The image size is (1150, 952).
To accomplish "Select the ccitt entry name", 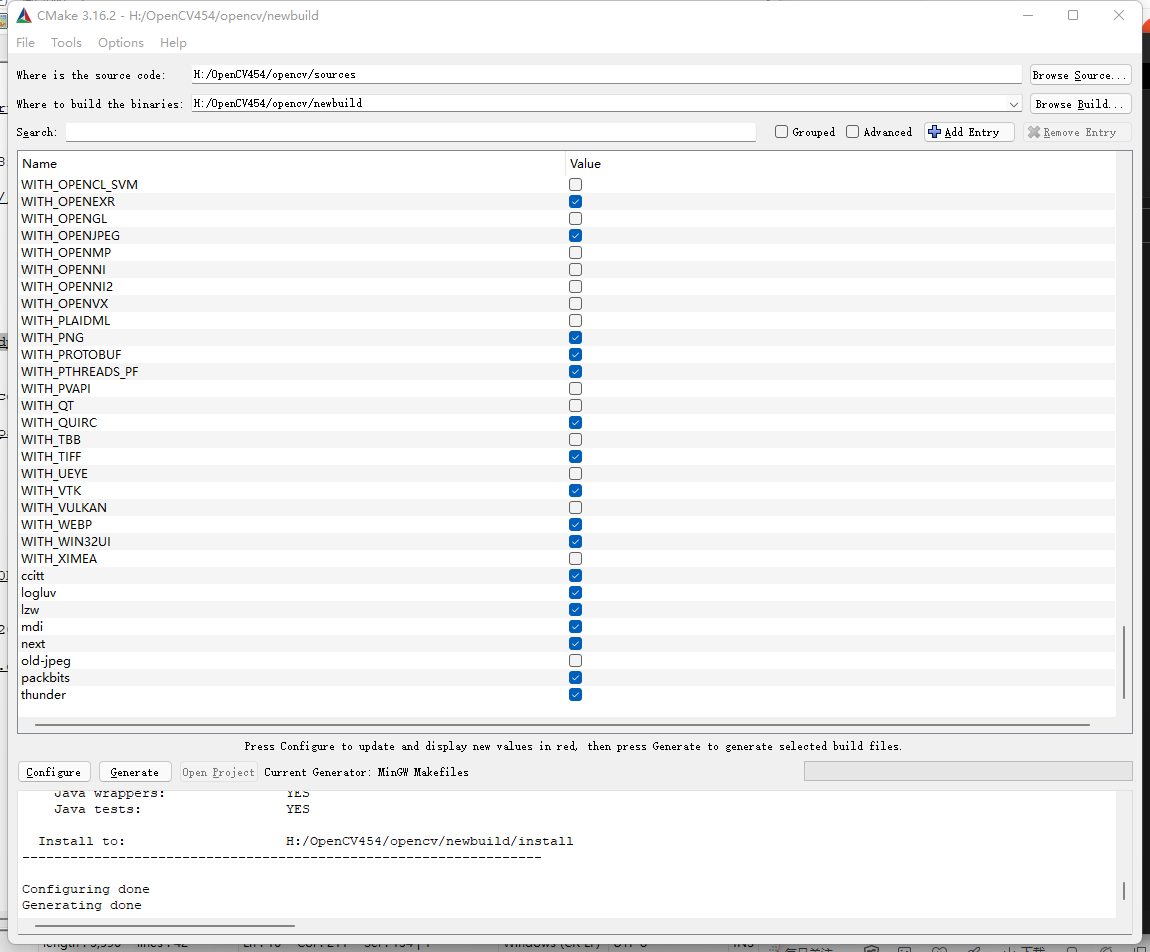I will point(32,576).
